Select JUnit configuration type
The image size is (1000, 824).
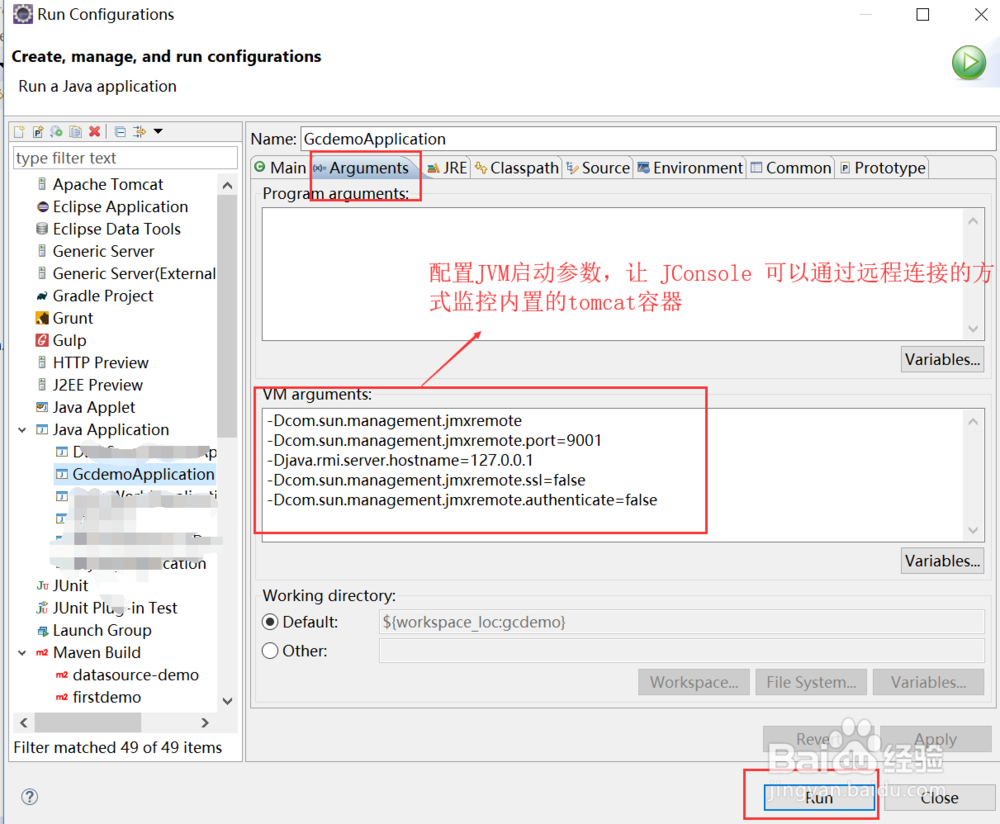pos(70,585)
